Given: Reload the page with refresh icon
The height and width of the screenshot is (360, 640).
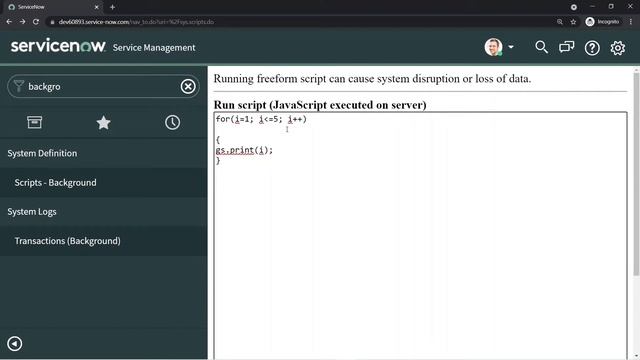Looking at the screenshot, I should [x=36, y=22].
